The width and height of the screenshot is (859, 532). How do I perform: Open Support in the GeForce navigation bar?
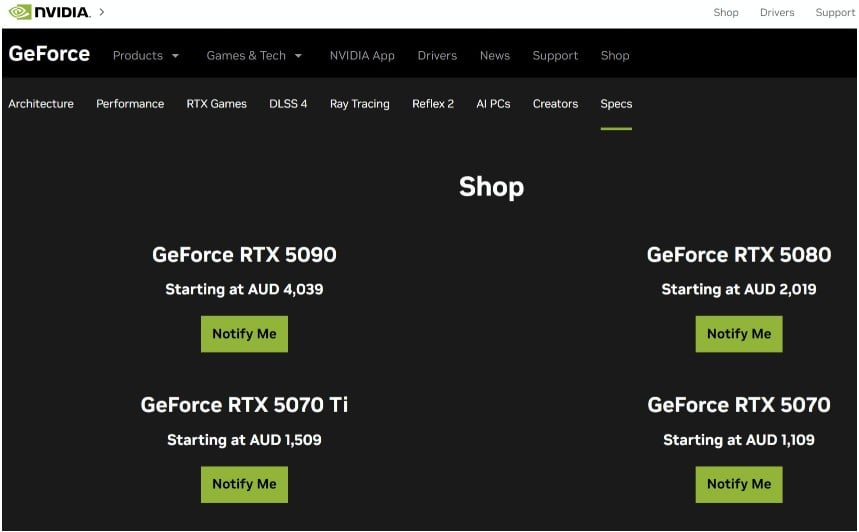(555, 56)
